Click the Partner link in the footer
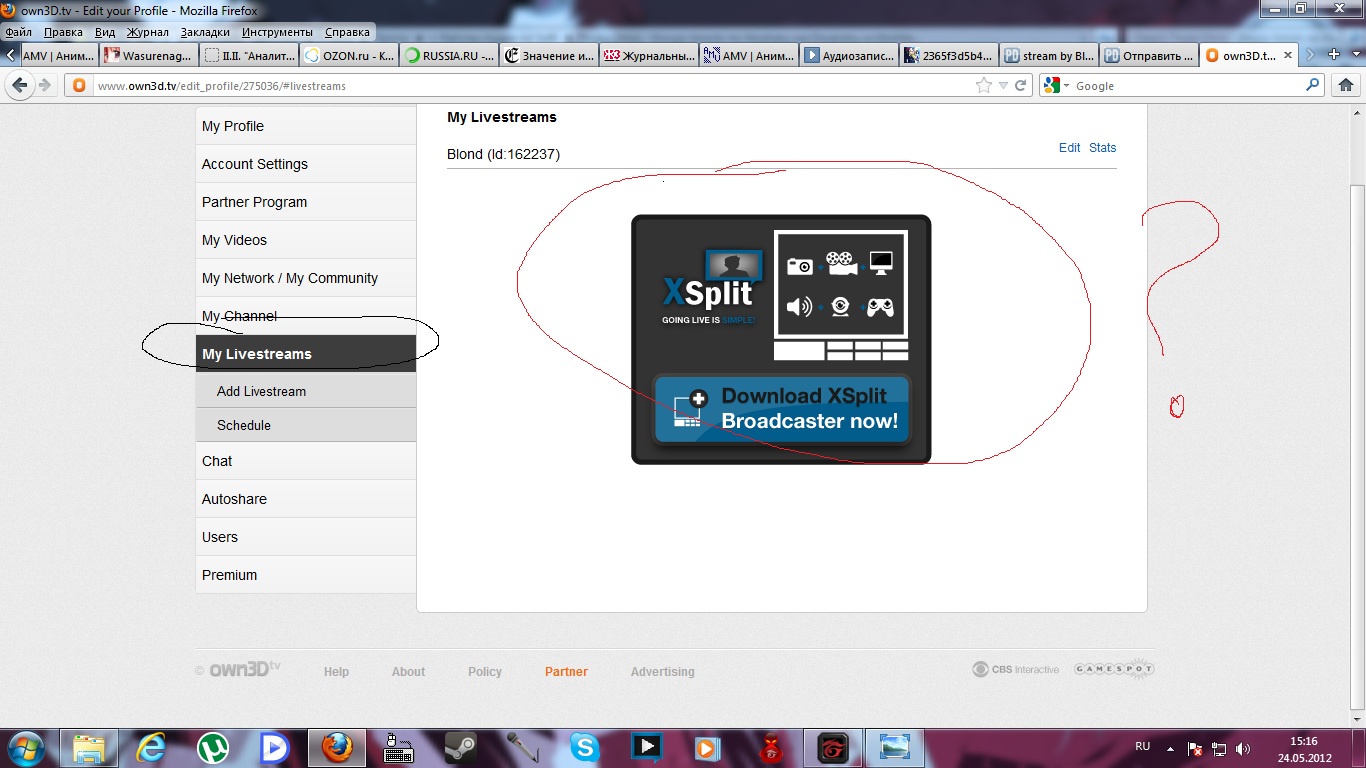This screenshot has width=1366, height=768. [x=566, y=672]
